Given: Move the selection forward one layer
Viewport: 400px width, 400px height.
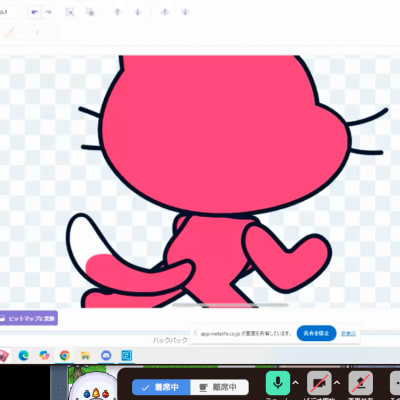Looking at the screenshot, I should [x=117, y=12].
